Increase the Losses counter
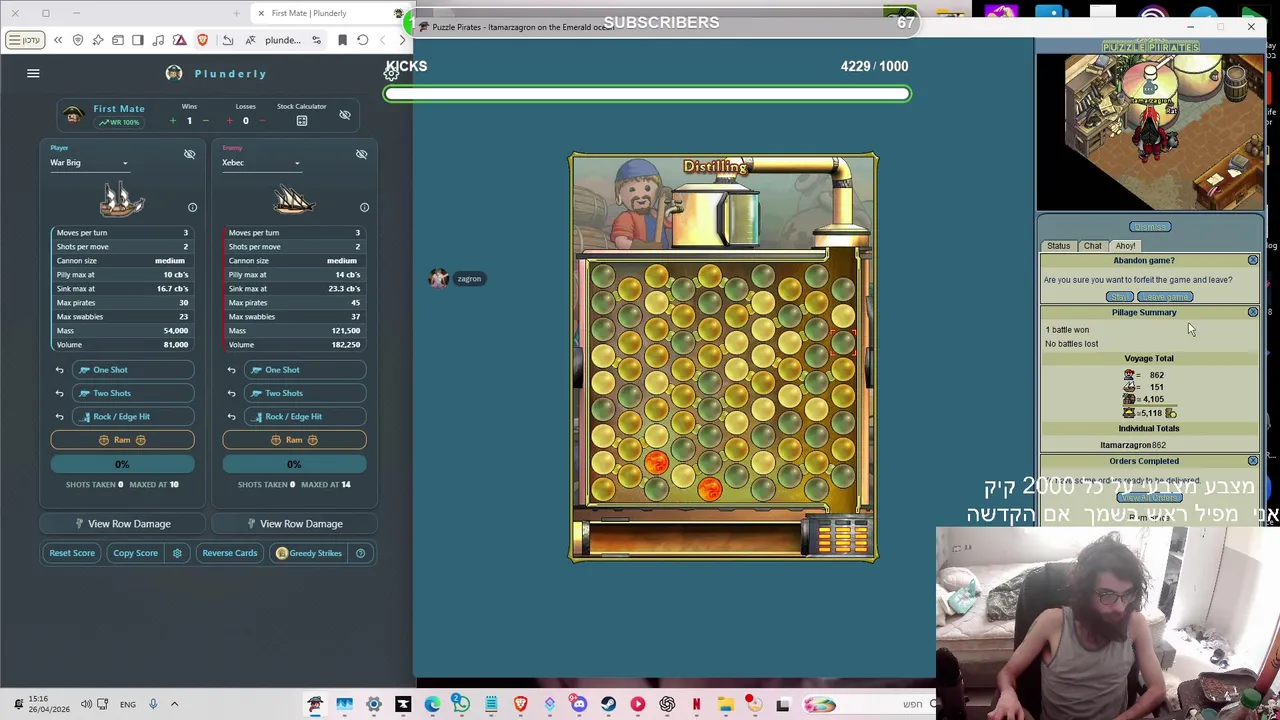 point(229,121)
